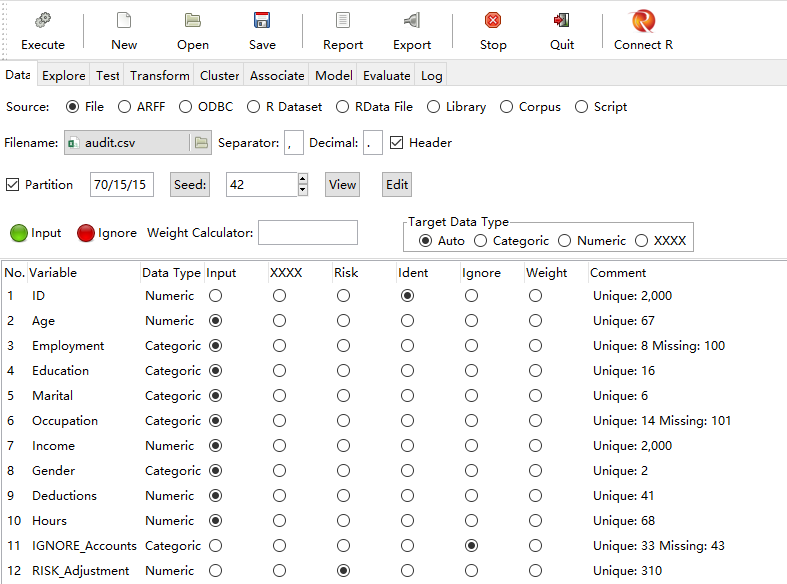Select the Employment variable row name
This screenshot has height=584, width=787.
tap(68, 346)
